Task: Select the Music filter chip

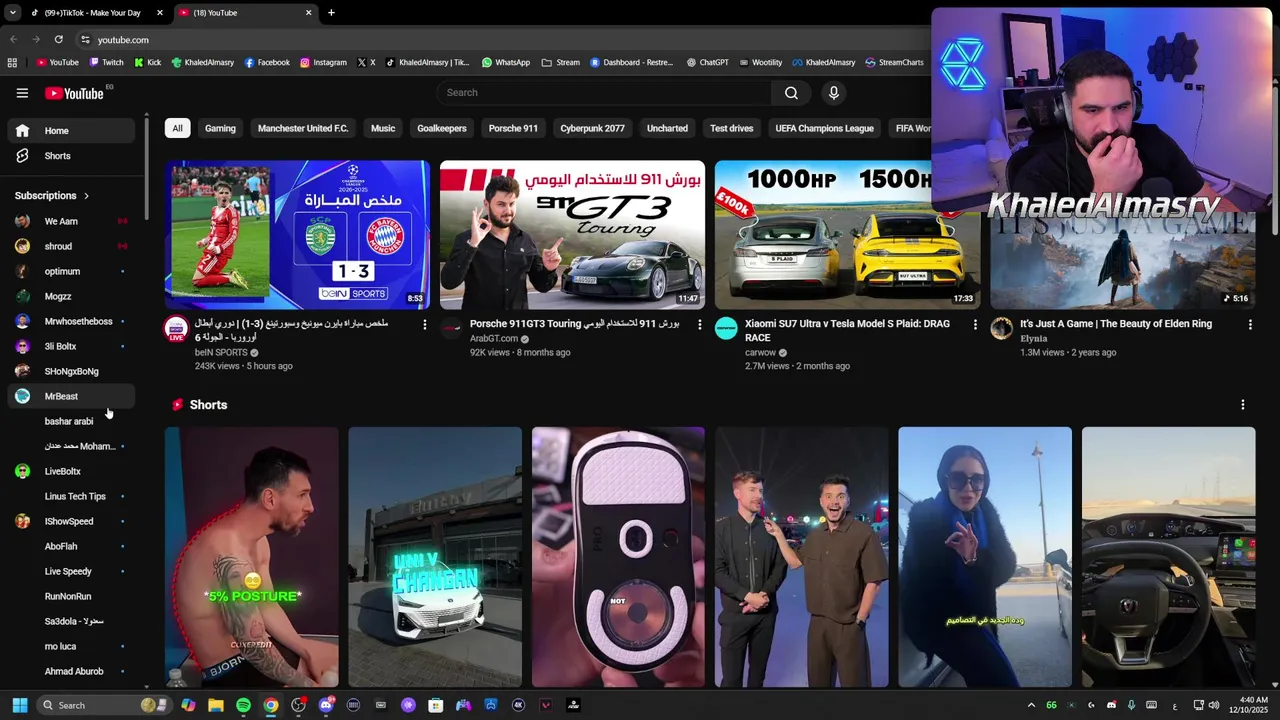Action: [x=383, y=128]
